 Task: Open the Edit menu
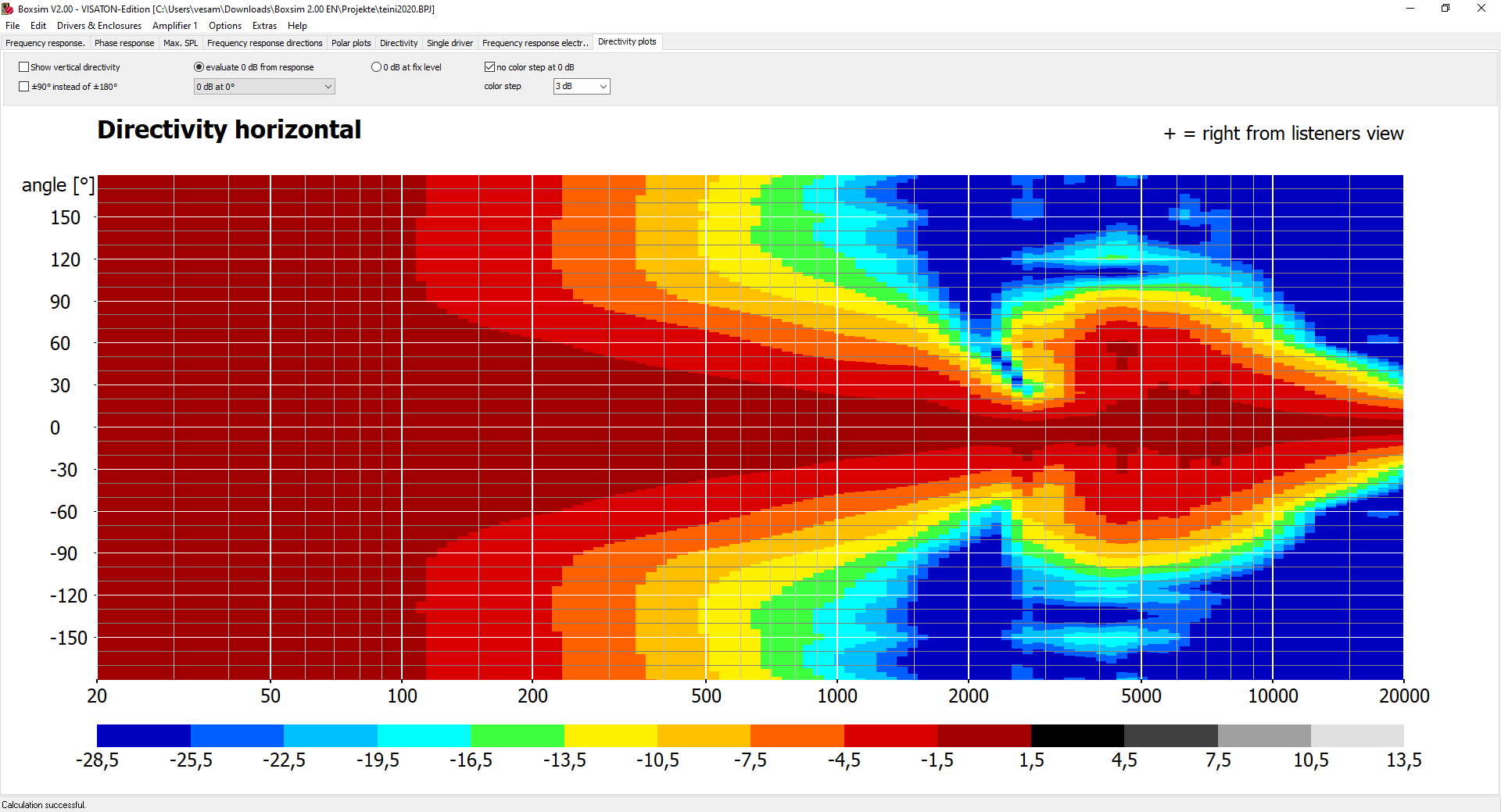click(x=38, y=26)
